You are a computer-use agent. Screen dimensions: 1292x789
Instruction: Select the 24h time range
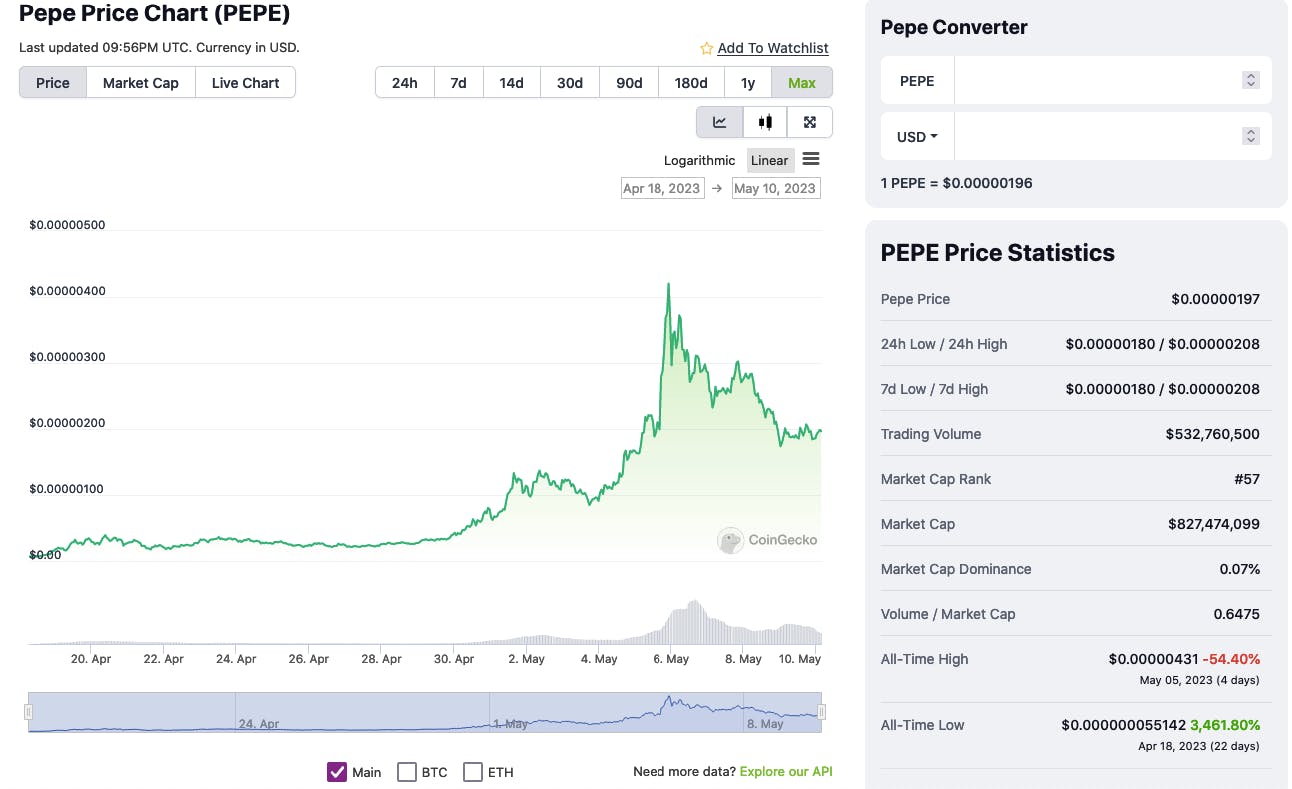click(404, 83)
